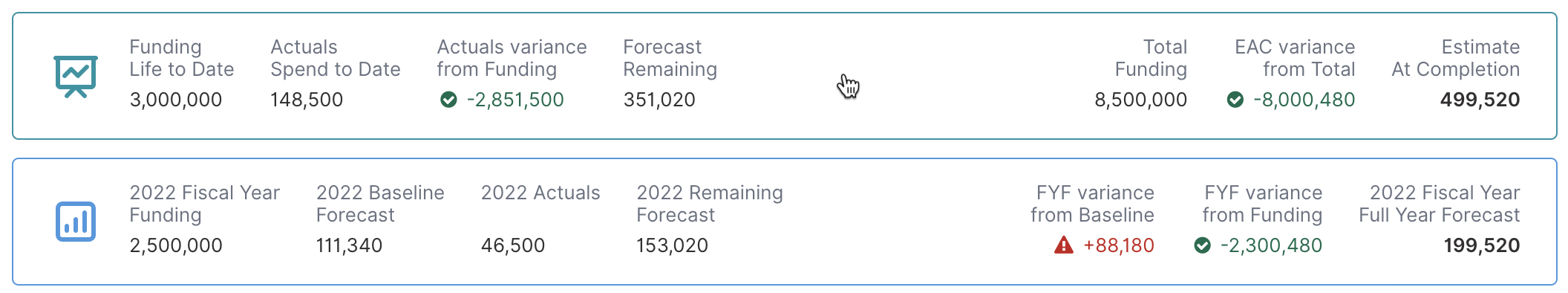Screen dimensions: 1568x293
Task: Select the Full Year Forecast value 199,520
Action: tap(1482, 245)
